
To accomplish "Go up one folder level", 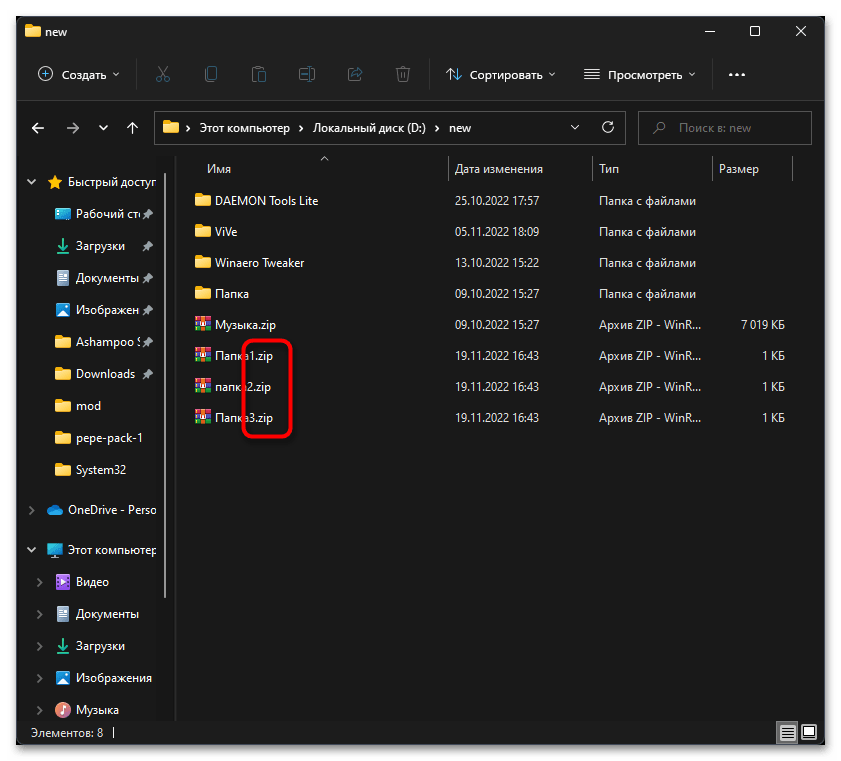I will coord(132,128).
